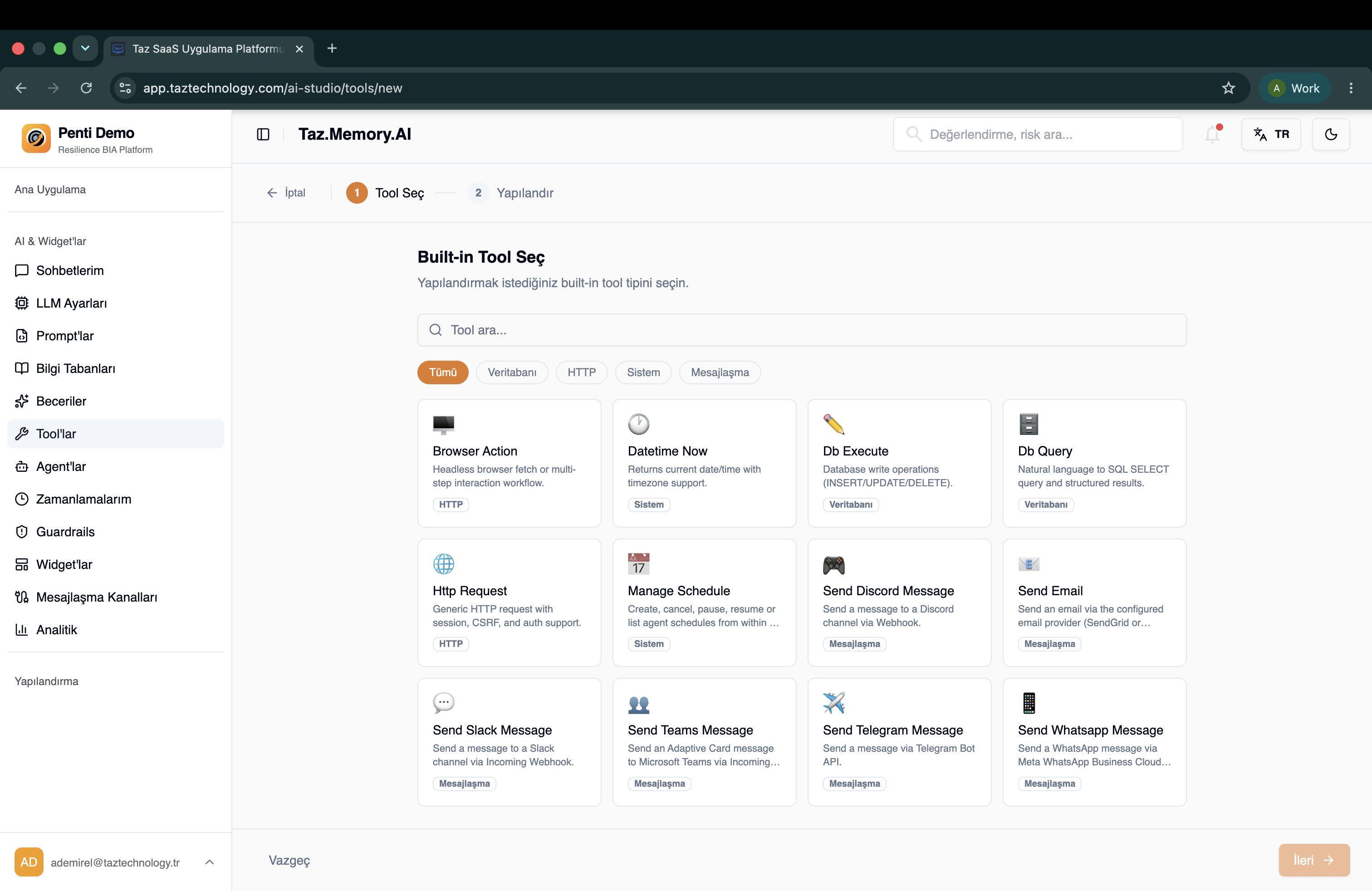Image resolution: width=1372 pixels, height=891 pixels.
Task: Select the Send Discord Message card
Action: 899,603
